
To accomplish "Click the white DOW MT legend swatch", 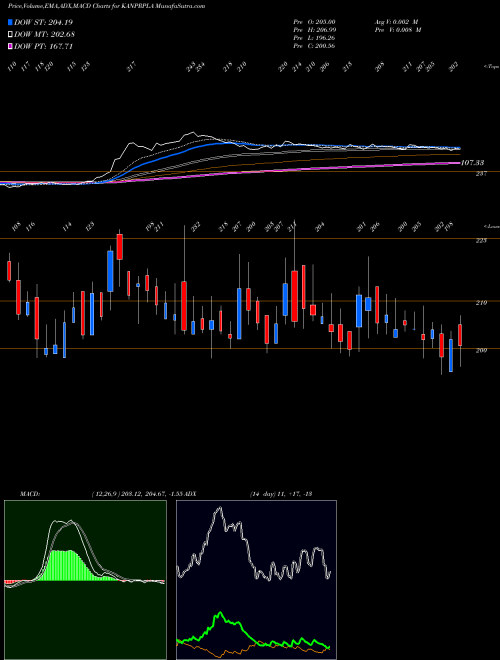I will [x=11, y=34].
